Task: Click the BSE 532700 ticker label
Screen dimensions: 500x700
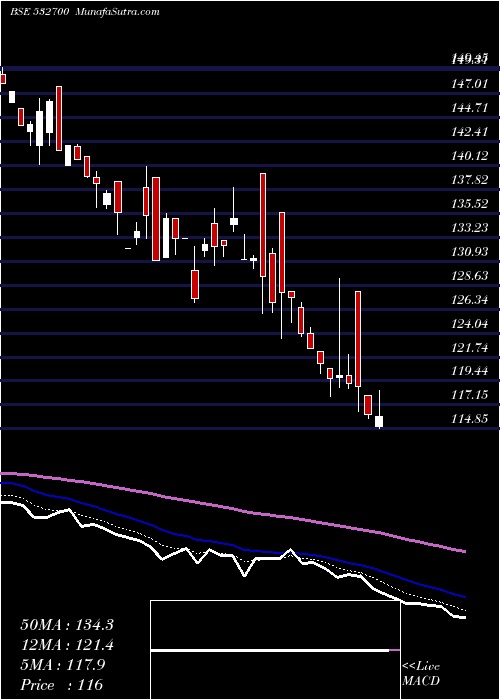Action: [x=39, y=12]
